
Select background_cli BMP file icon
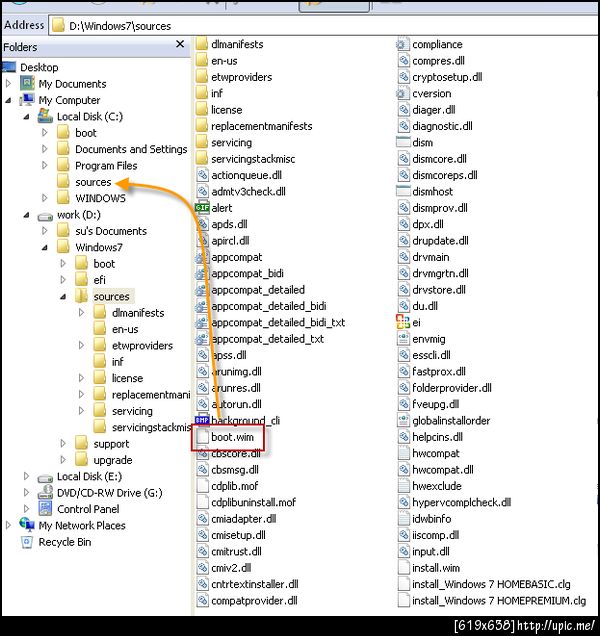click(x=202, y=420)
